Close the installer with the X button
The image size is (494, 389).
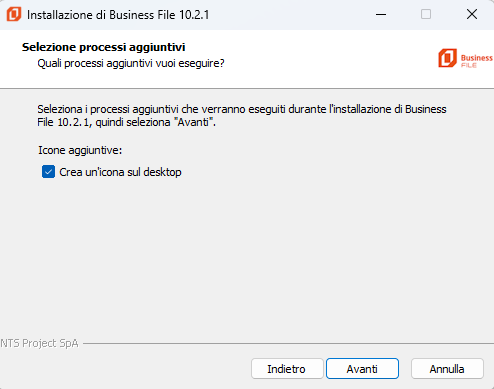pyautogui.click(x=472, y=14)
